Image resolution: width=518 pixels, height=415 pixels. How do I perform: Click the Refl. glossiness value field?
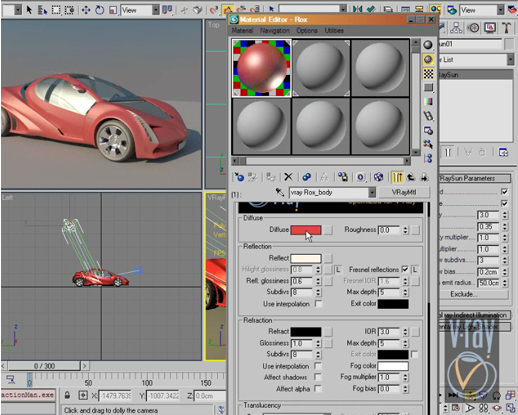[302, 281]
